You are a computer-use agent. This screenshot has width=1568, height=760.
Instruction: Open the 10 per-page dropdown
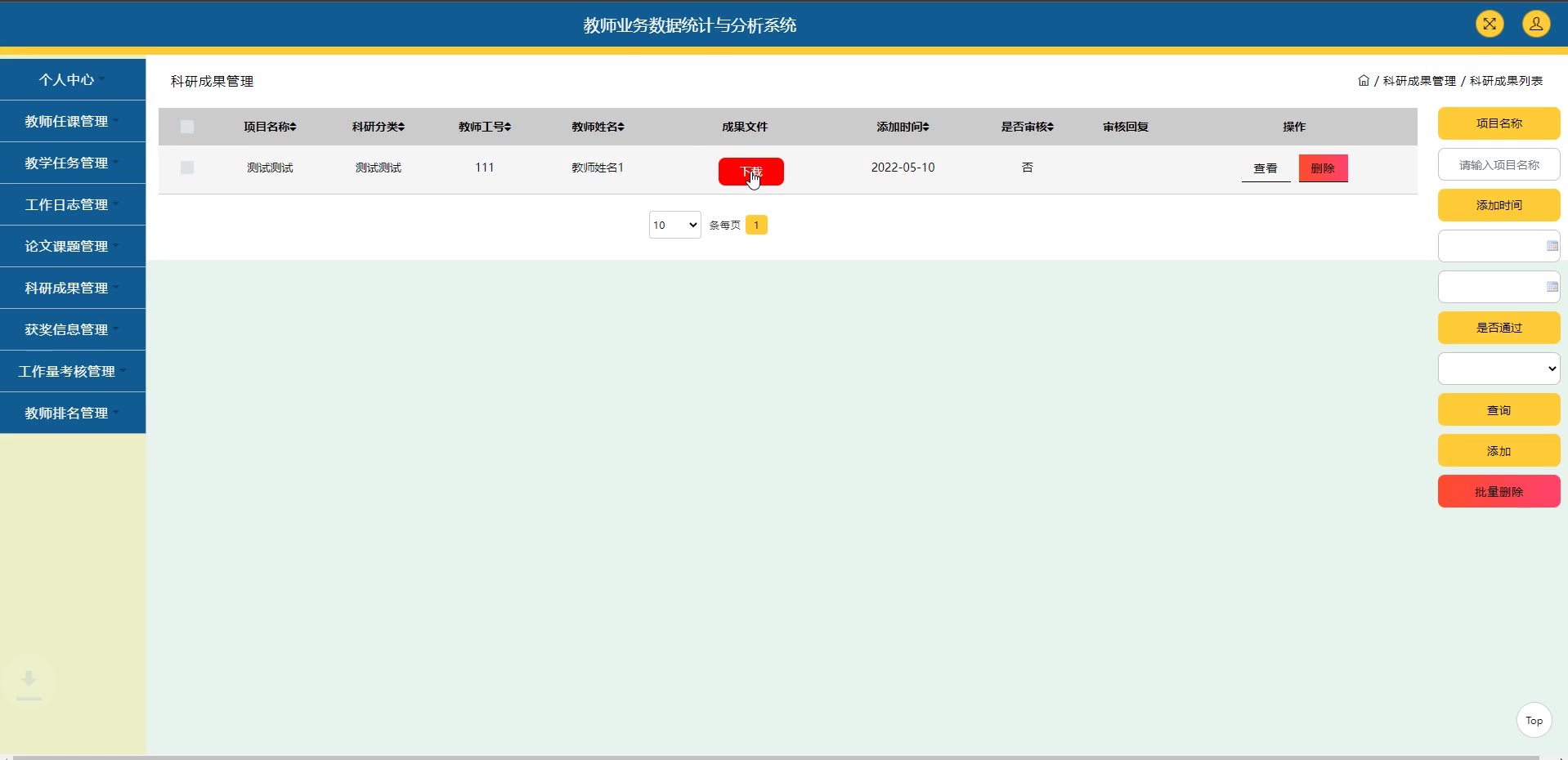[x=674, y=225]
